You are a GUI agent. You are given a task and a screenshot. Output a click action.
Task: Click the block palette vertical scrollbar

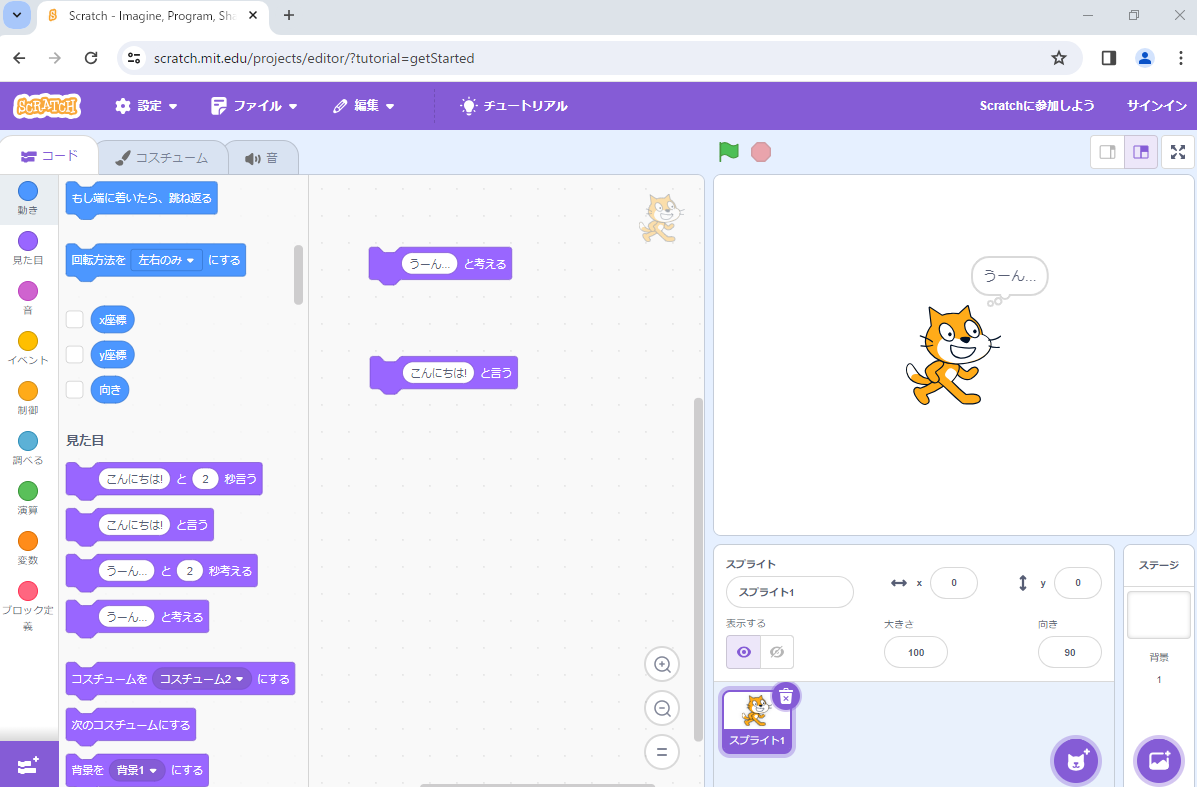pos(298,275)
